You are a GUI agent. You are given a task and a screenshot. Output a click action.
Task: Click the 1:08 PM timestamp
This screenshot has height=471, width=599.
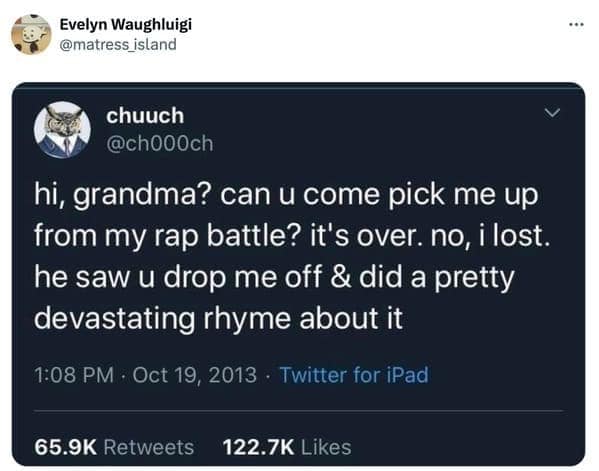(x=74, y=374)
